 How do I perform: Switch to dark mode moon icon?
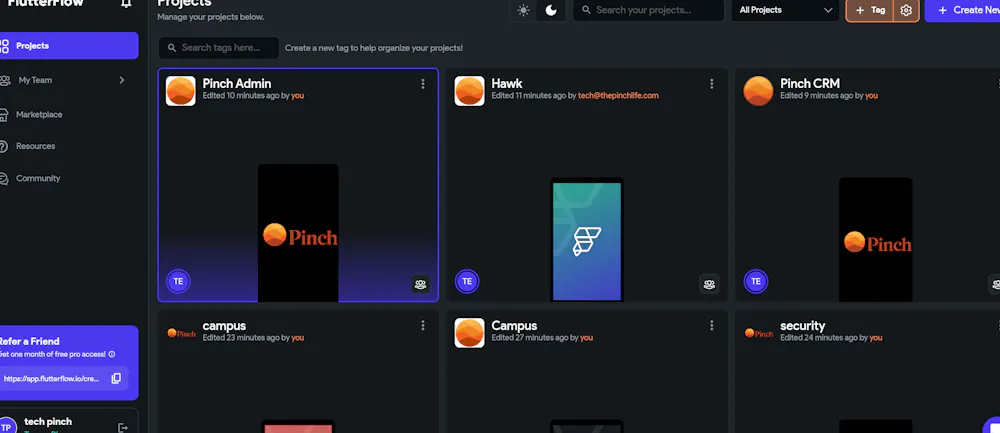pos(551,10)
